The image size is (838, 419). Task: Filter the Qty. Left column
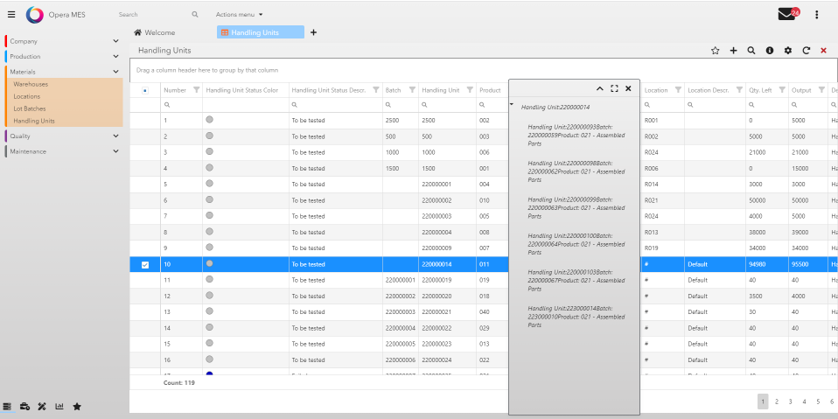(782, 90)
